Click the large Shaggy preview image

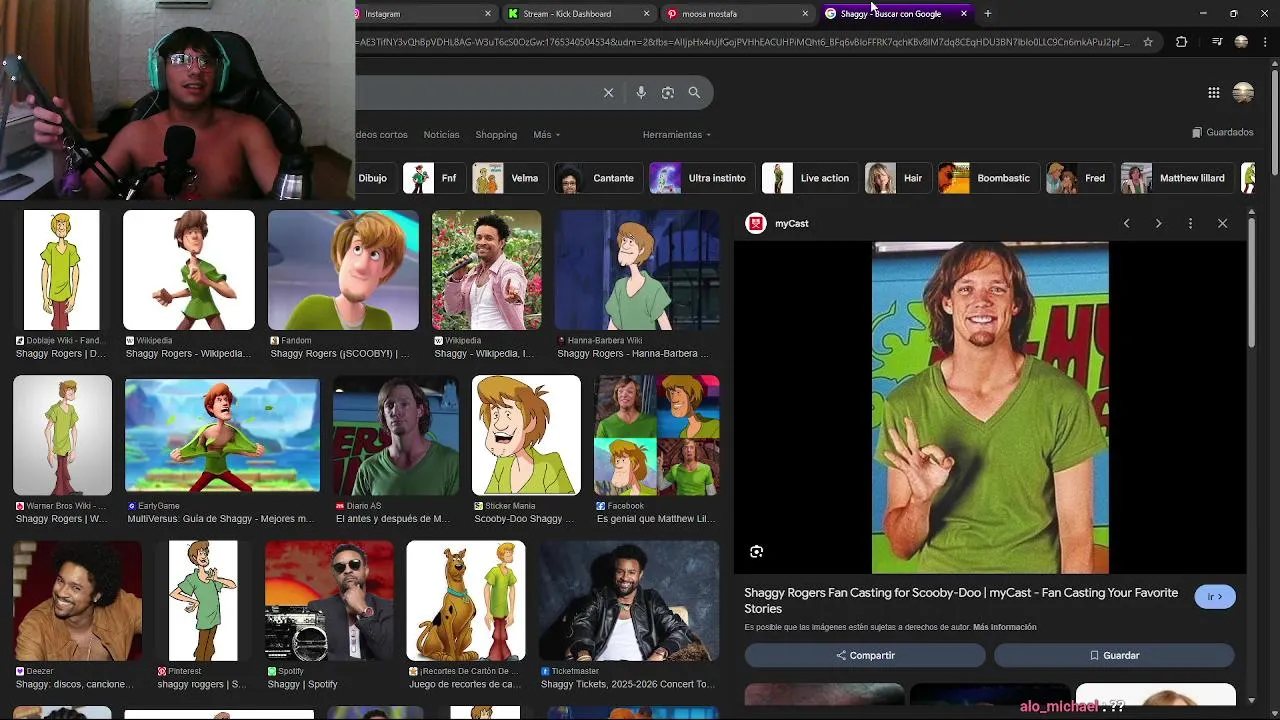[x=990, y=408]
